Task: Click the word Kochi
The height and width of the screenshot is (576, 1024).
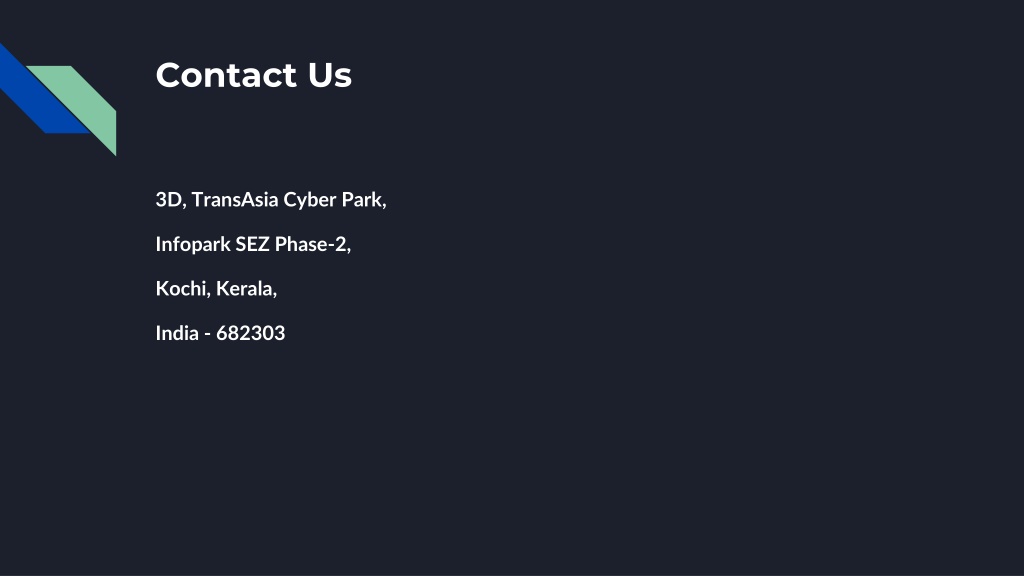Action: click(x=181, y=289)
